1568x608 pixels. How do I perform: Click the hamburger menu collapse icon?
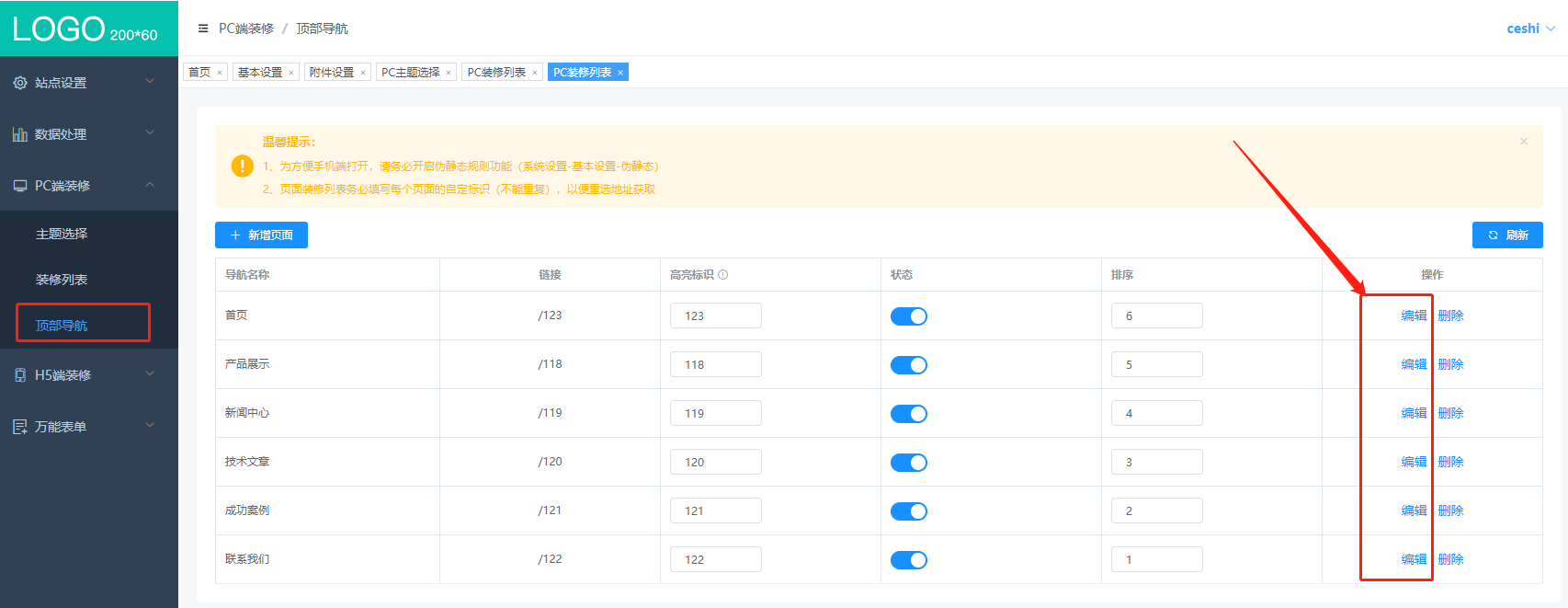(x=203, y=29)
